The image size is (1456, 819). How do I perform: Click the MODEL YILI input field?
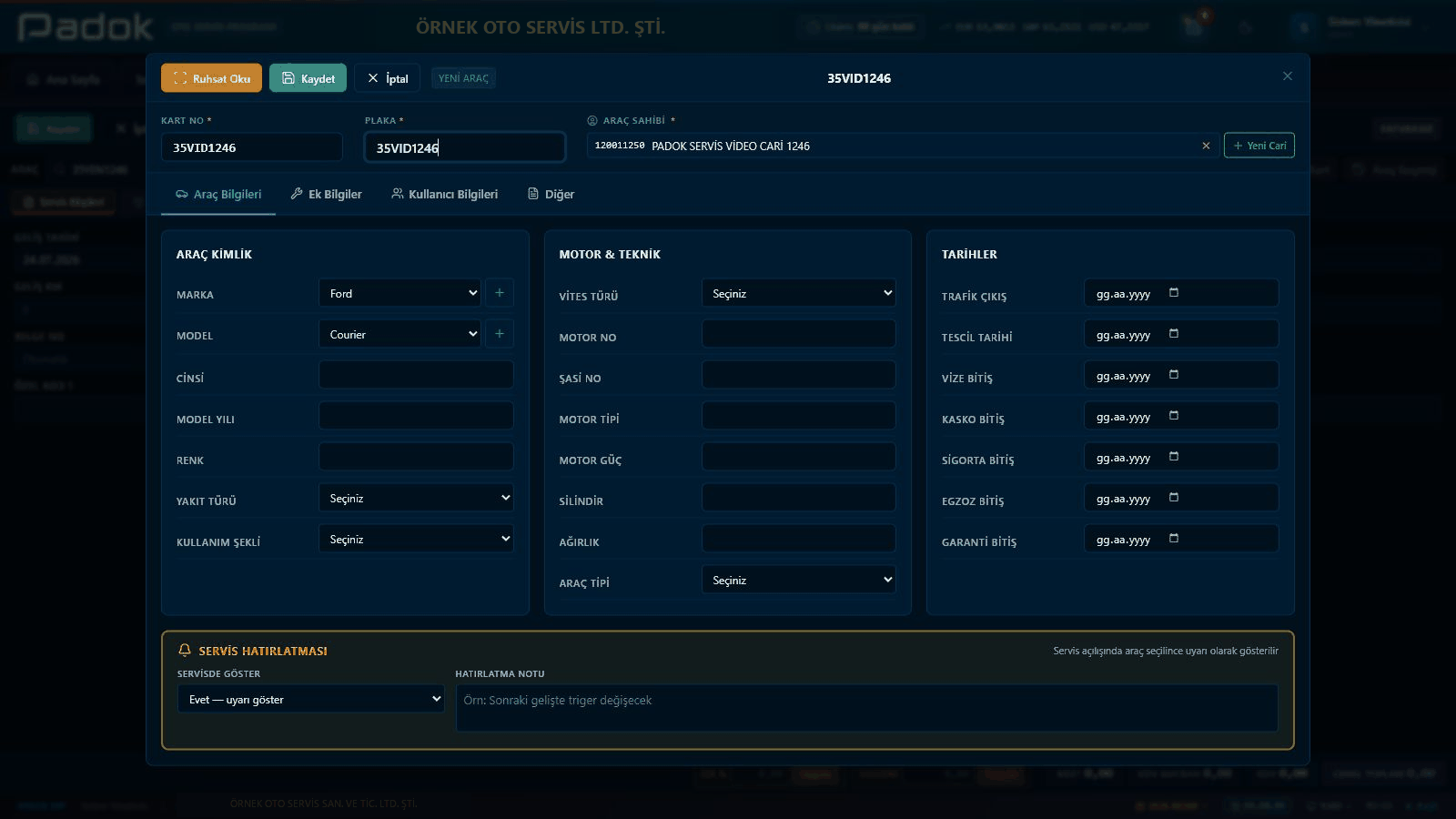(416, 416)
